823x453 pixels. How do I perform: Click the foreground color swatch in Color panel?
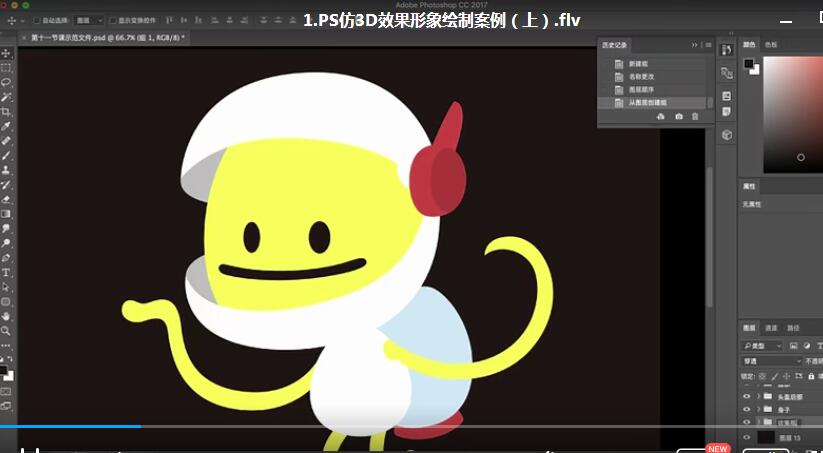pos(748,64)
